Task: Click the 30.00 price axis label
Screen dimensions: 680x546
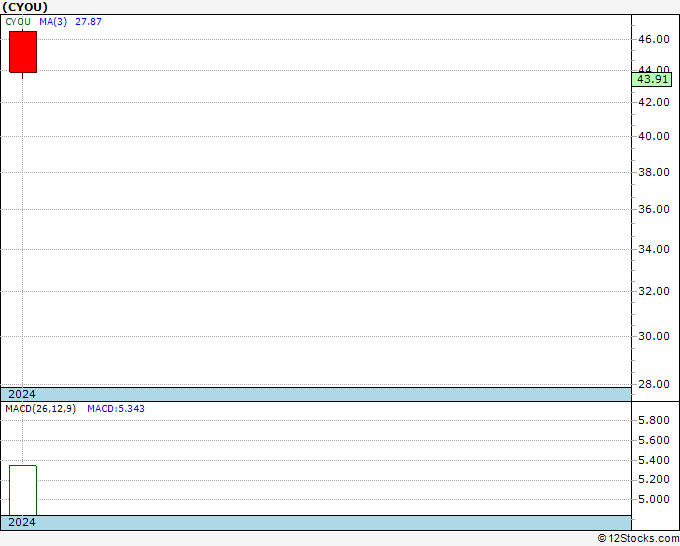Action: point(654,336)
